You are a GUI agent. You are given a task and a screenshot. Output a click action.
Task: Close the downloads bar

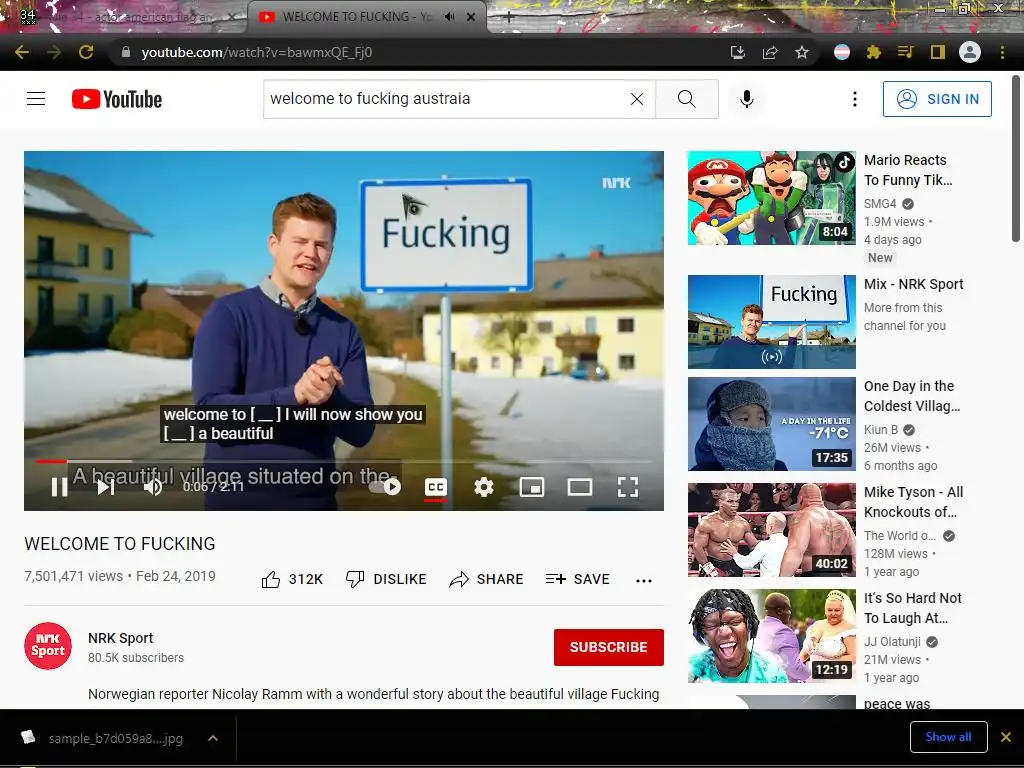coord(1006,737)
